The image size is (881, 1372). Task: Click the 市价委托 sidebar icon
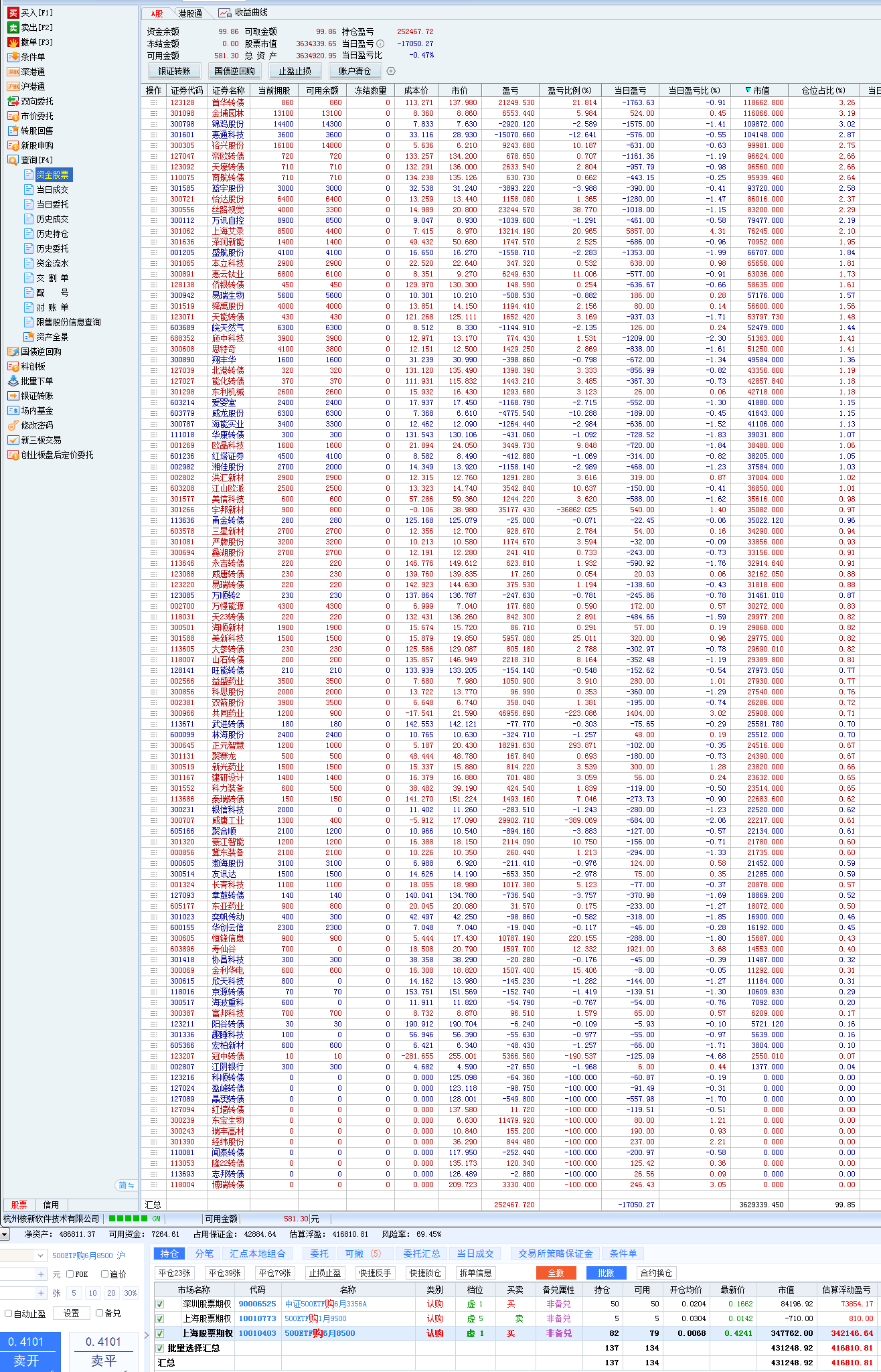13,116
